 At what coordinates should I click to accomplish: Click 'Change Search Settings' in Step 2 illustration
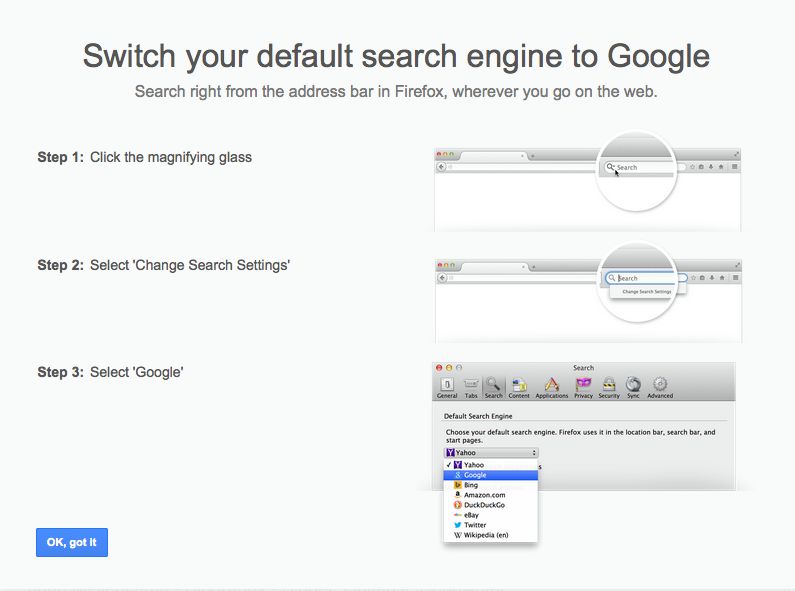[646, 292]
